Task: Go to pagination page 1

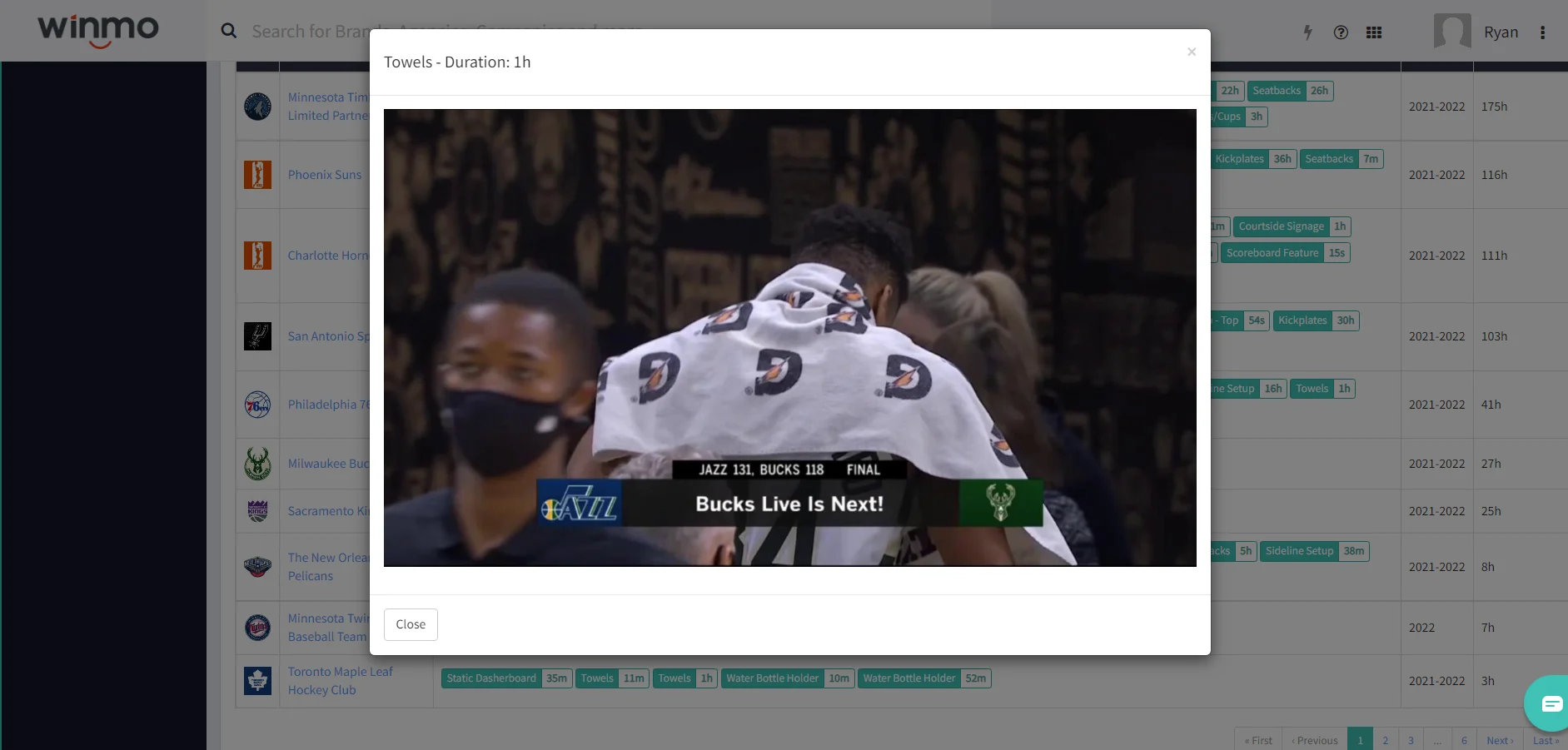Action: coord(1360,740)
